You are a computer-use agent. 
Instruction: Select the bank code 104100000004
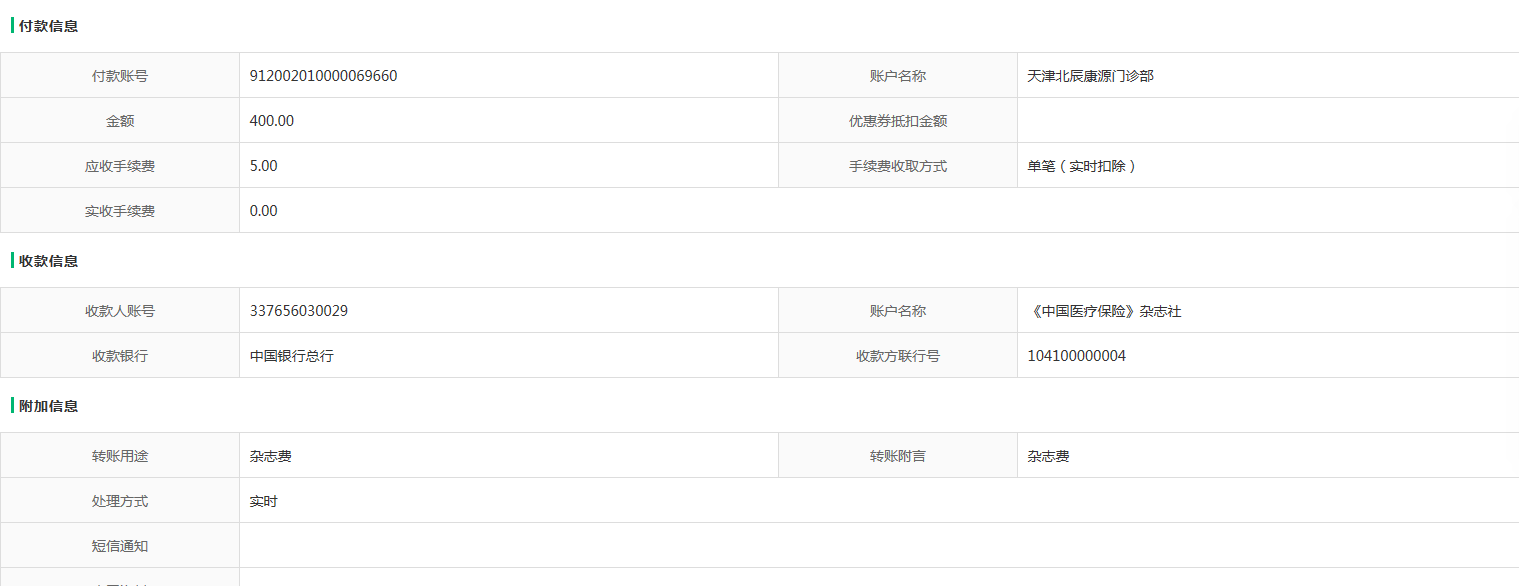point(1076,356)
